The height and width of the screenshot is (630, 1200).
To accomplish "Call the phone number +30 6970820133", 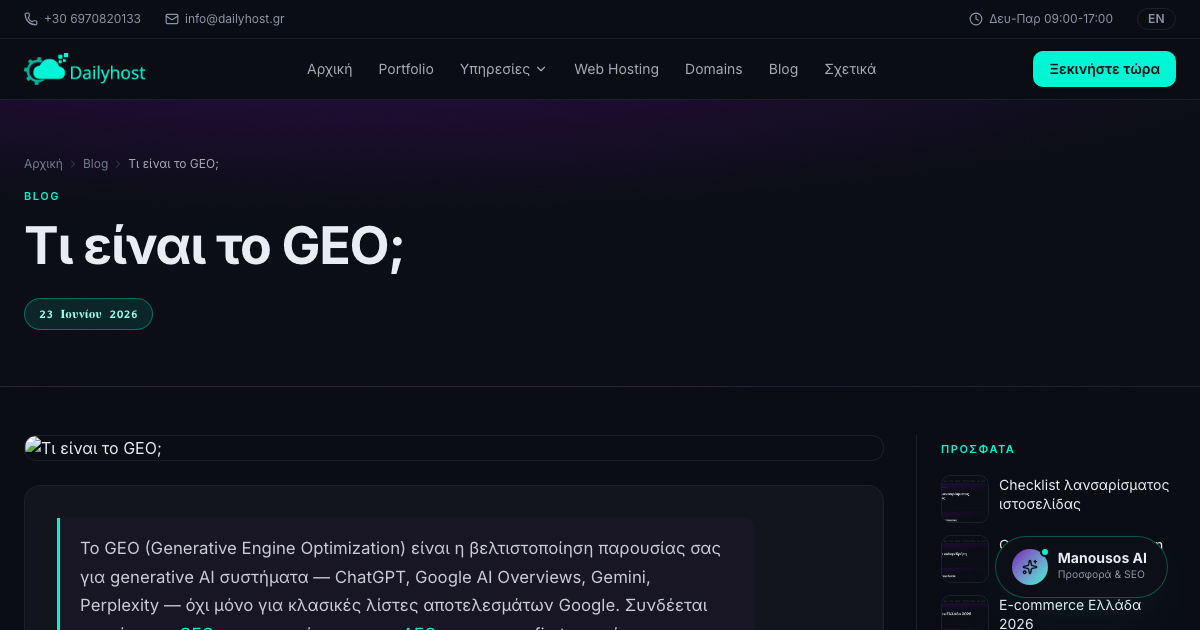I will [x=92, y=19].
